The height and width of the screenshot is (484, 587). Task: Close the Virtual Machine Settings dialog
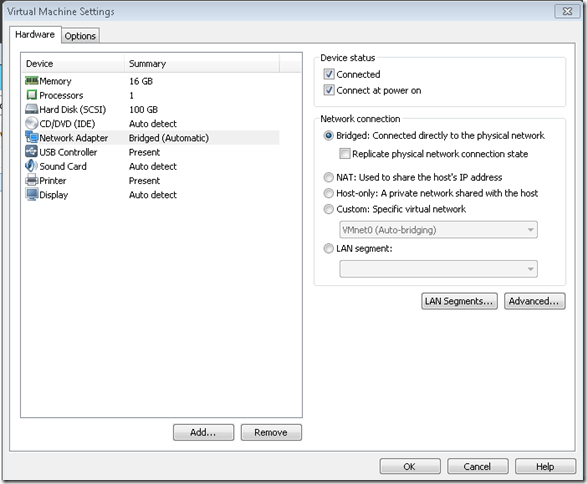click(x=568, y=11)
